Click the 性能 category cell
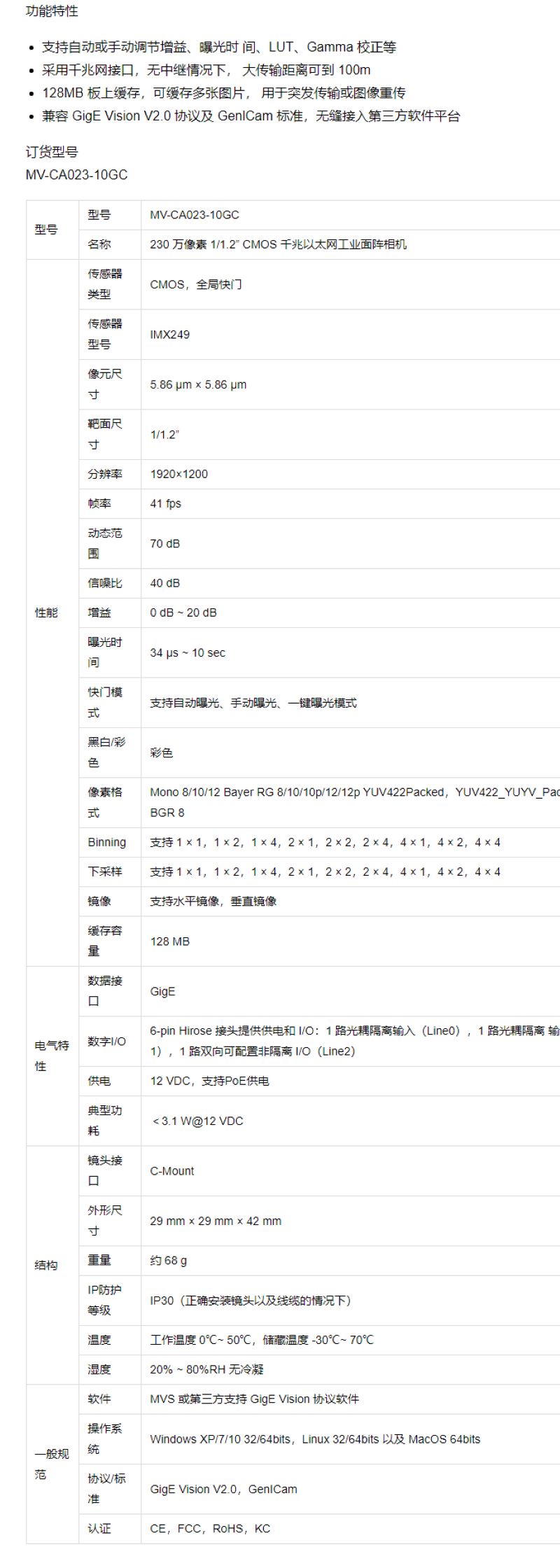Viewport: 560px width, 1568px height. (x=52, y=612)
